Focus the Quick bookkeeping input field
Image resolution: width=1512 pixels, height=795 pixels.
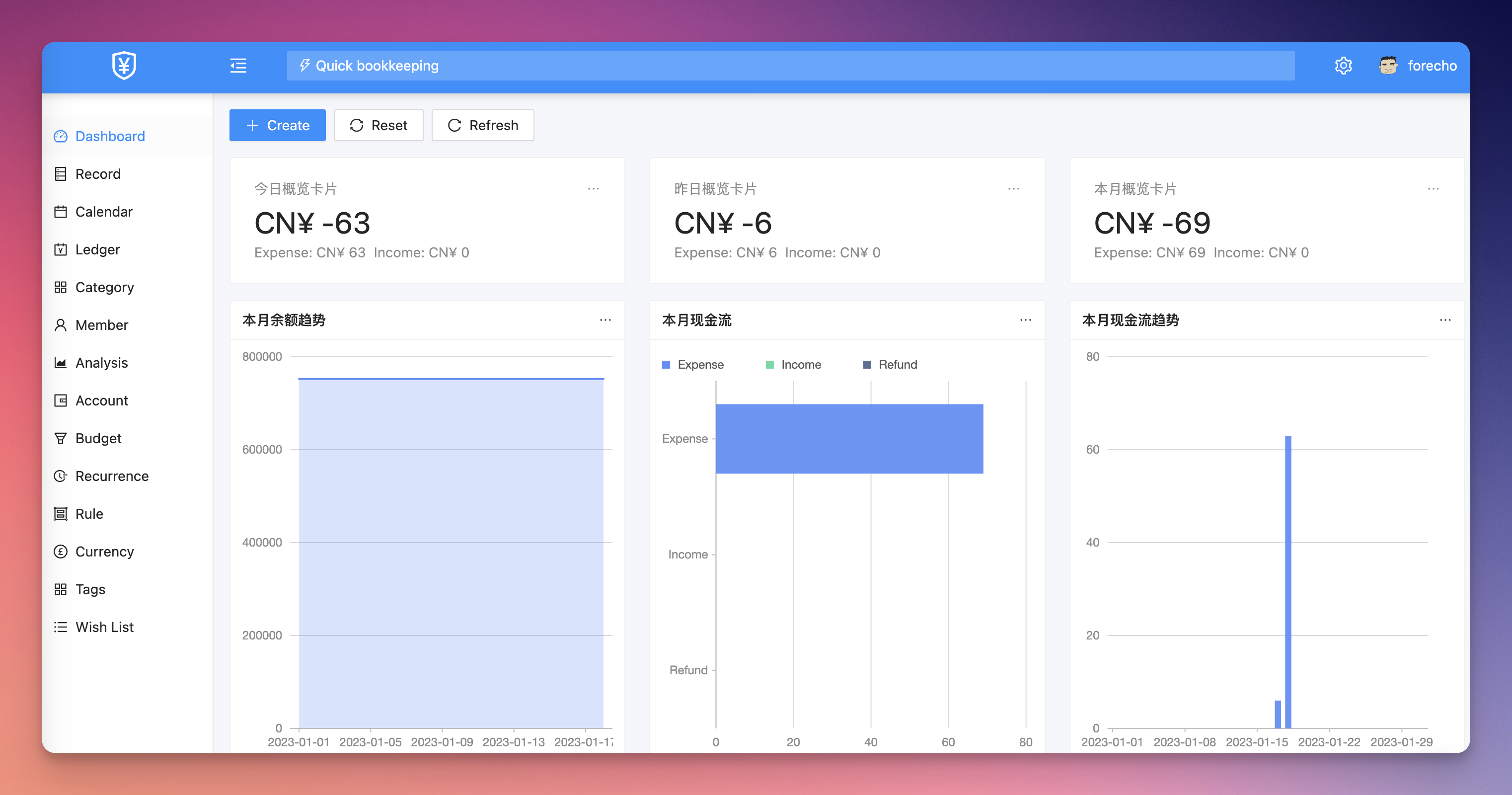pos(790,66)
